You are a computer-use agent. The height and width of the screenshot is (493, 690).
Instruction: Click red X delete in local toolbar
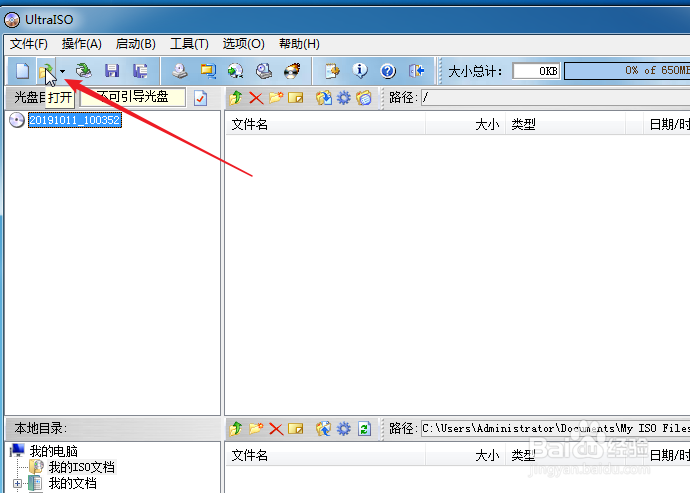276,428
